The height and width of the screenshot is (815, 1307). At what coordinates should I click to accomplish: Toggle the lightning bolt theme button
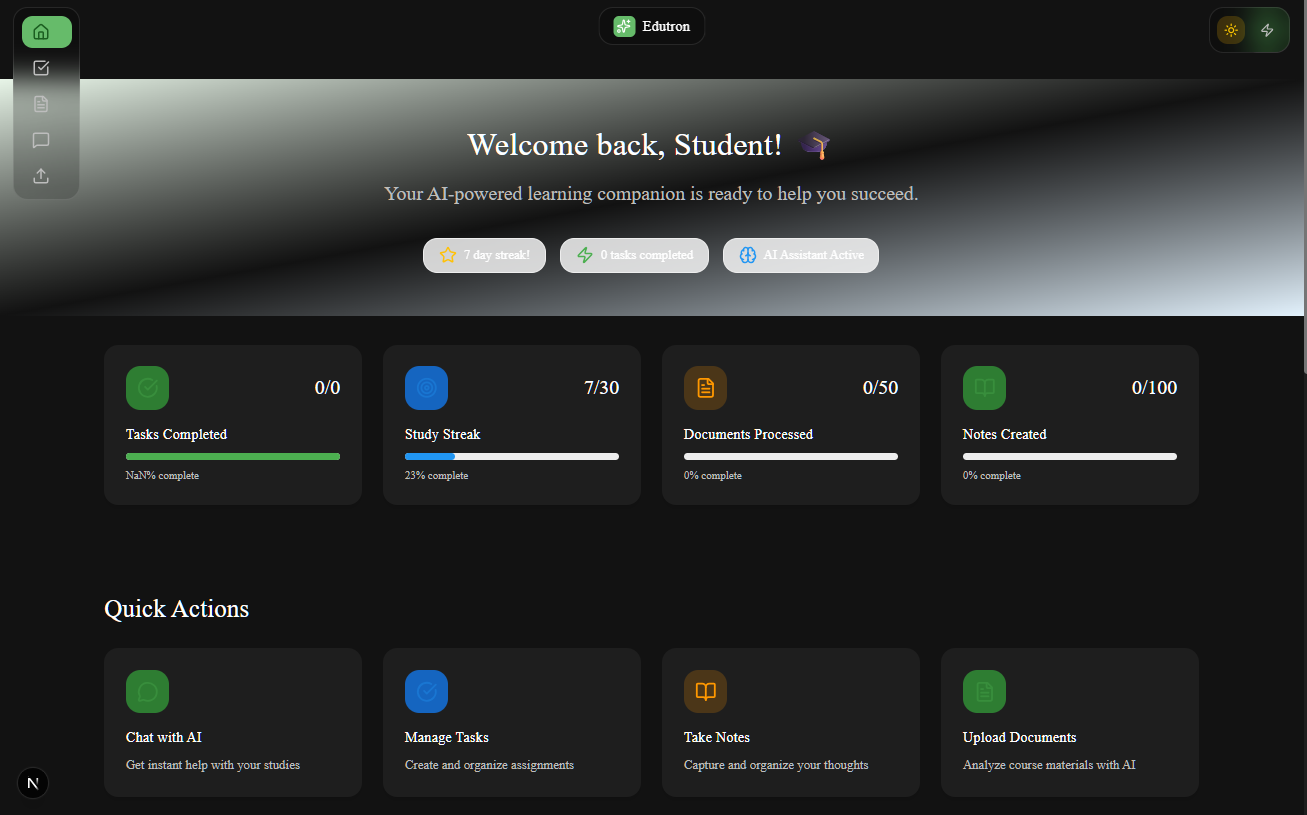click(x=1267, y=30)
